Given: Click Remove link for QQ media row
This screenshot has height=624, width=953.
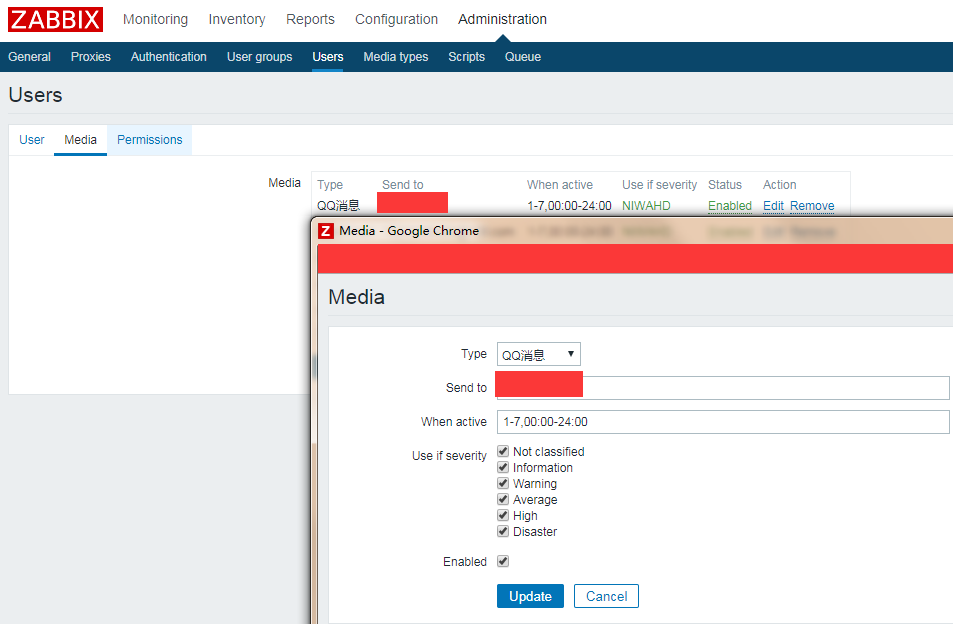Looking at the screenshot, I should [812, 206].
